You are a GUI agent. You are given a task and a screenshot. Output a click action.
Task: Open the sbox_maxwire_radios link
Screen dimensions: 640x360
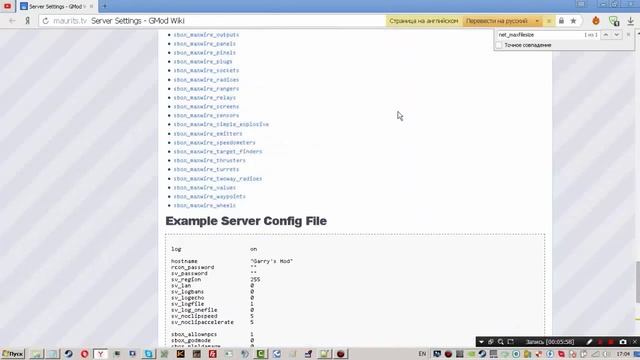(206, 80)
